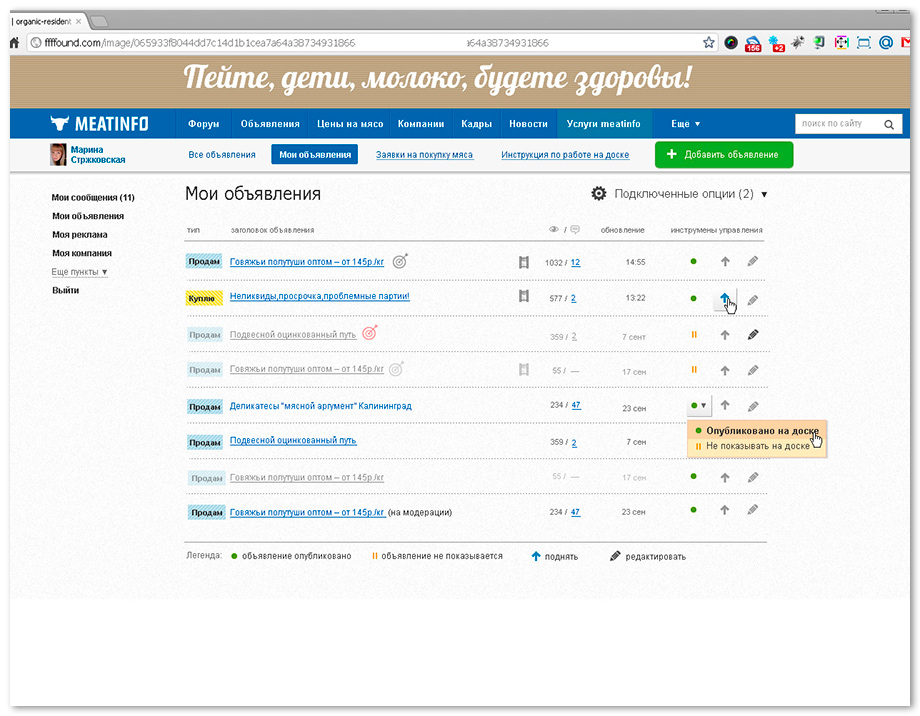The height and width of the screenshot is (716, 920).
Task: Toggle the green published dot in the 14:55 row
Action: click(694, 262)
